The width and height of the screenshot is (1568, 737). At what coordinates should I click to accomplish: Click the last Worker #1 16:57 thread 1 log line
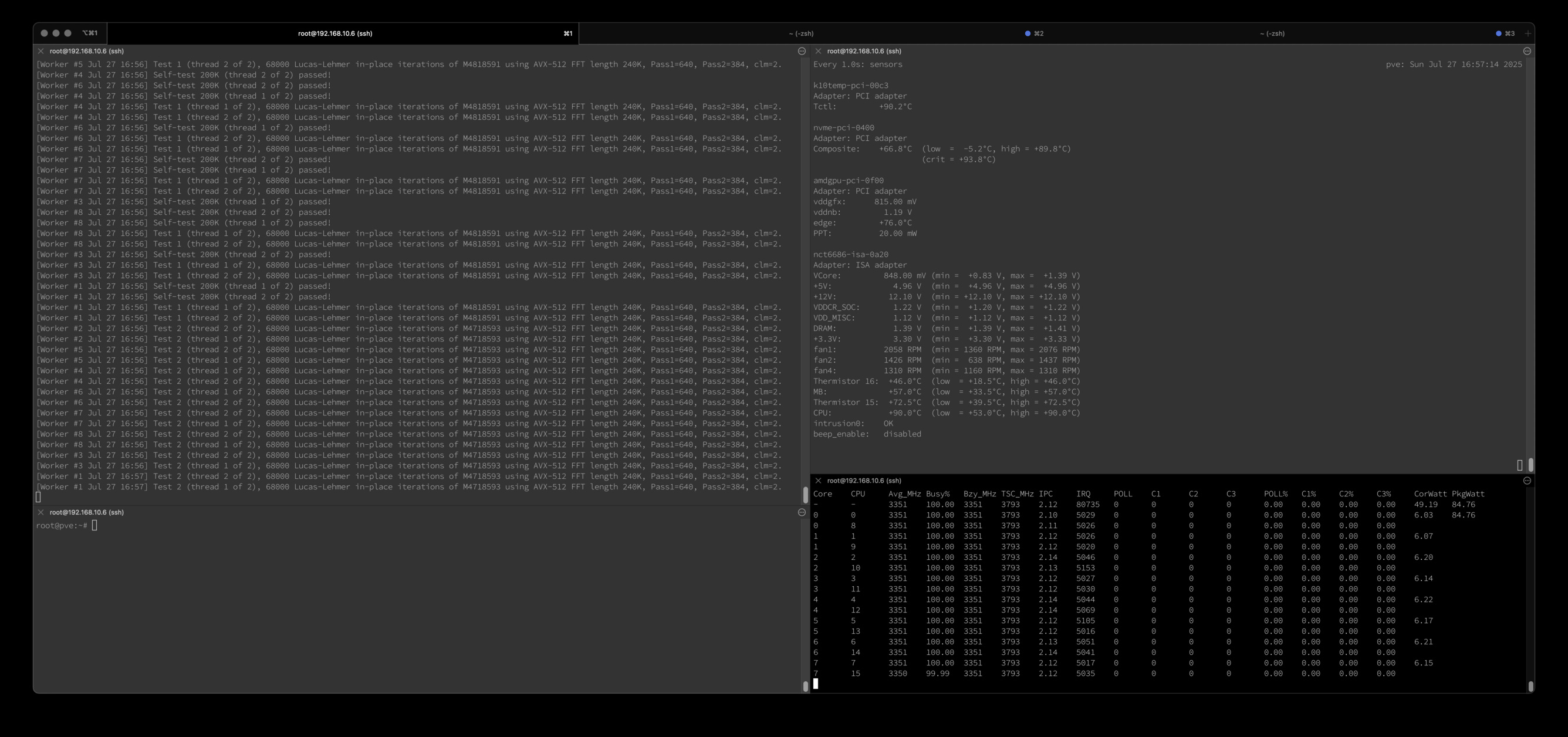[x=409, y=487]
